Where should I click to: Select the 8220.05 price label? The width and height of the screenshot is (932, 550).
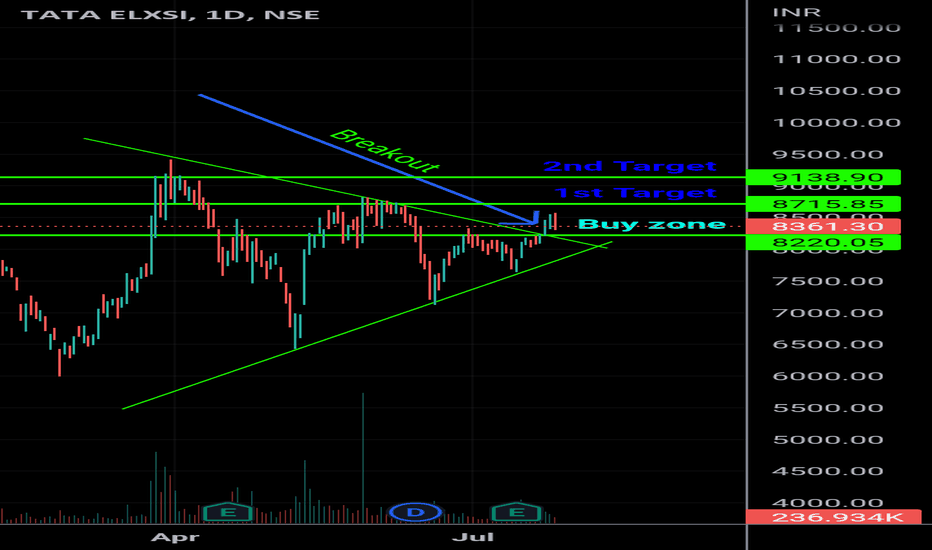[823, 243]
